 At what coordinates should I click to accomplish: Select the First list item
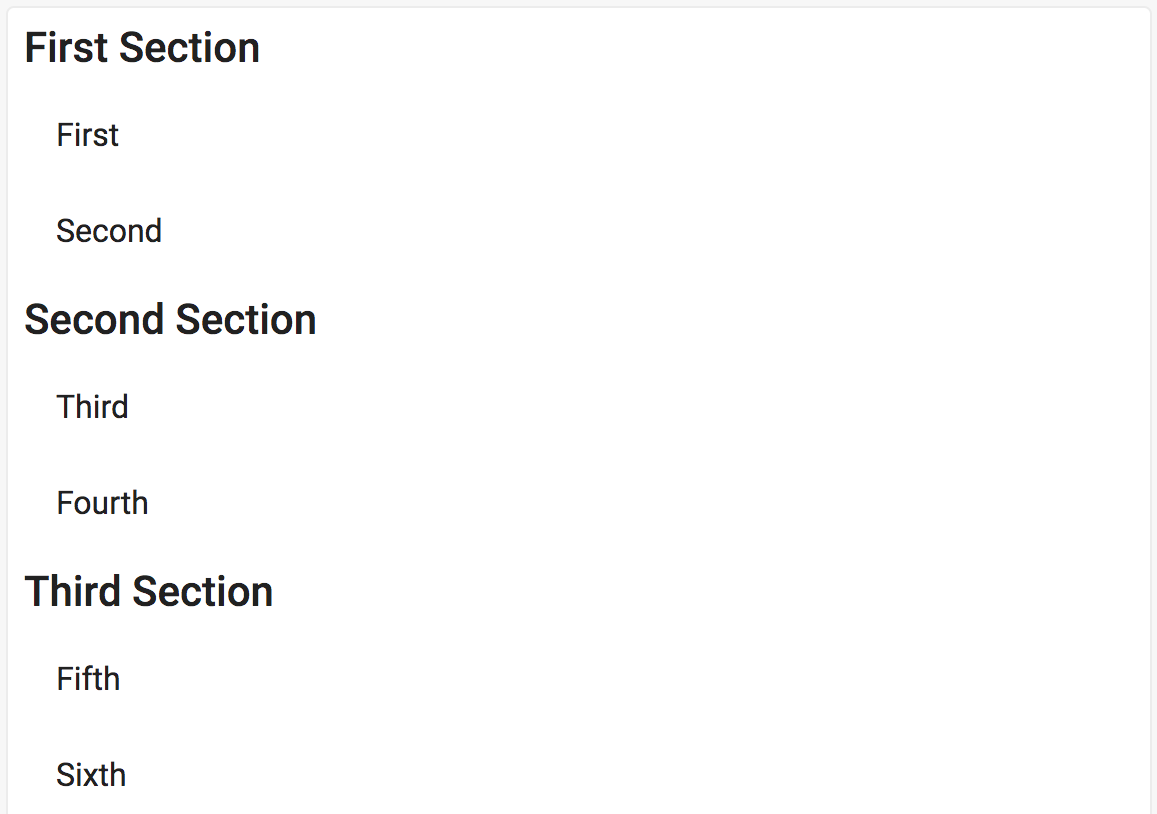[88, 135]
